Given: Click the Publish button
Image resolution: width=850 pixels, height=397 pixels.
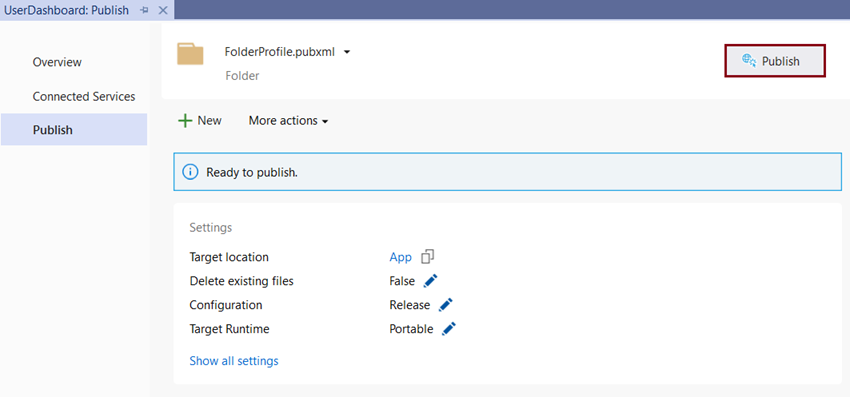Looking at the screenshot, I should coord(775,61).
